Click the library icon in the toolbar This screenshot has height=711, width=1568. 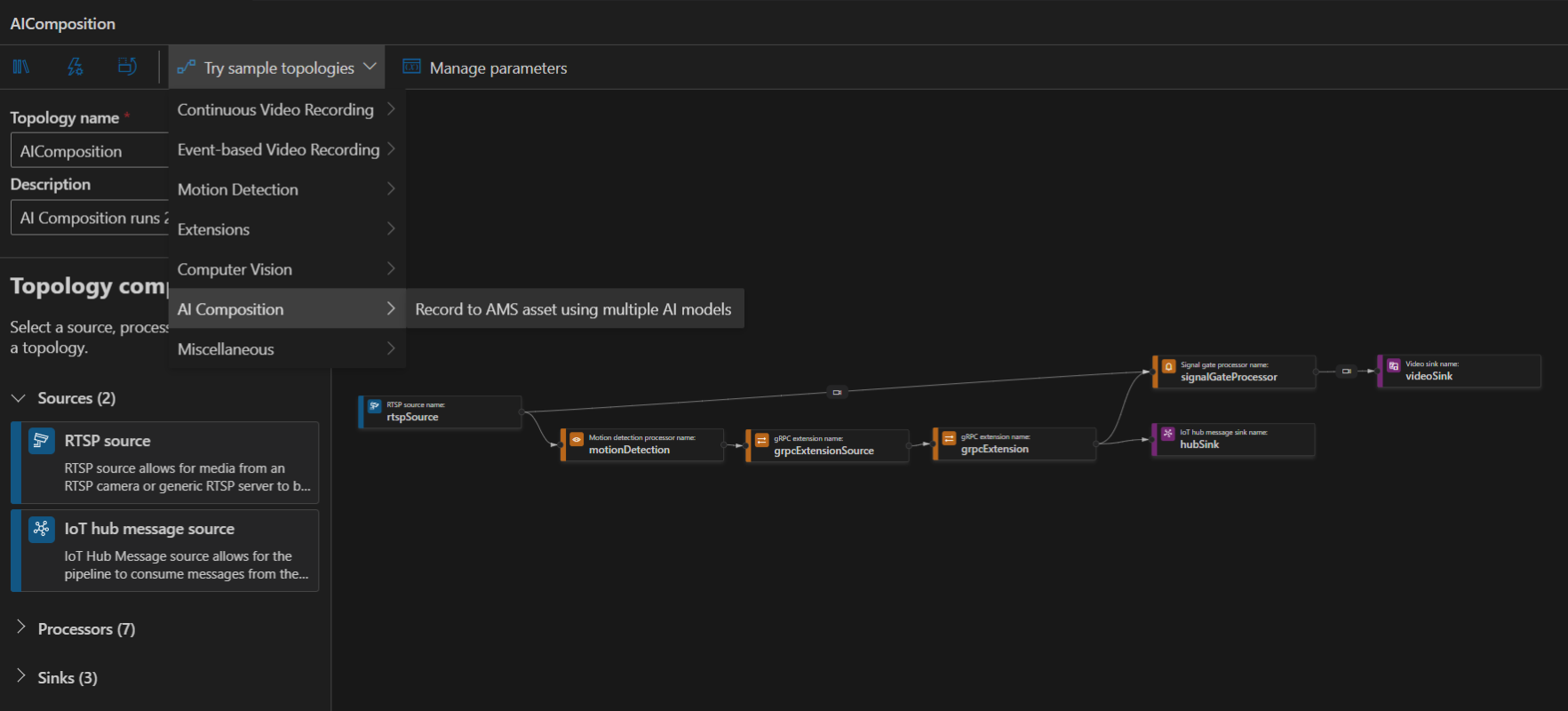click(21, 67)
